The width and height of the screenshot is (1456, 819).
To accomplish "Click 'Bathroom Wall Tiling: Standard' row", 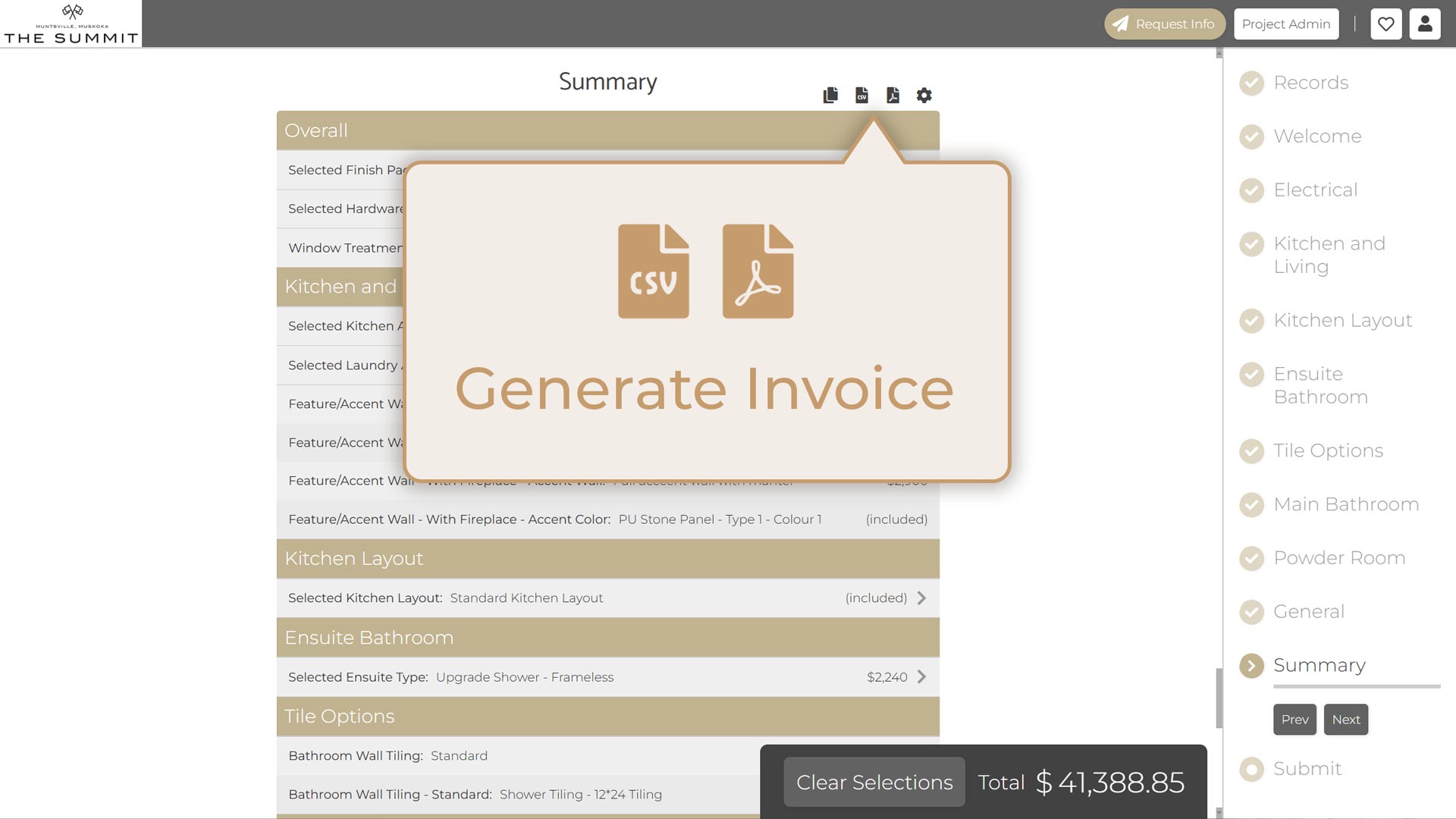I will click(x=519, y=756).
